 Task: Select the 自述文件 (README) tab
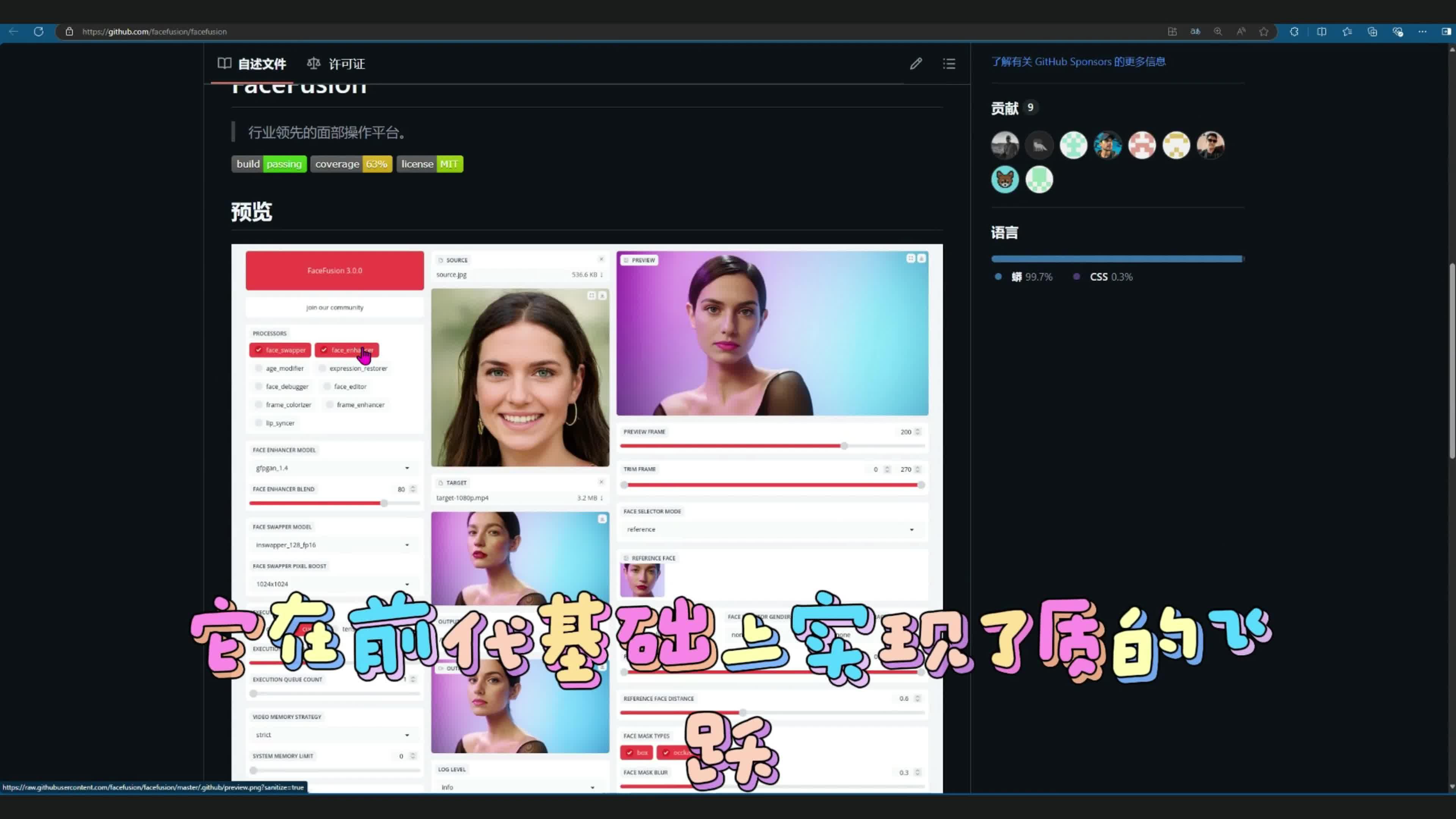coord(262,63)
